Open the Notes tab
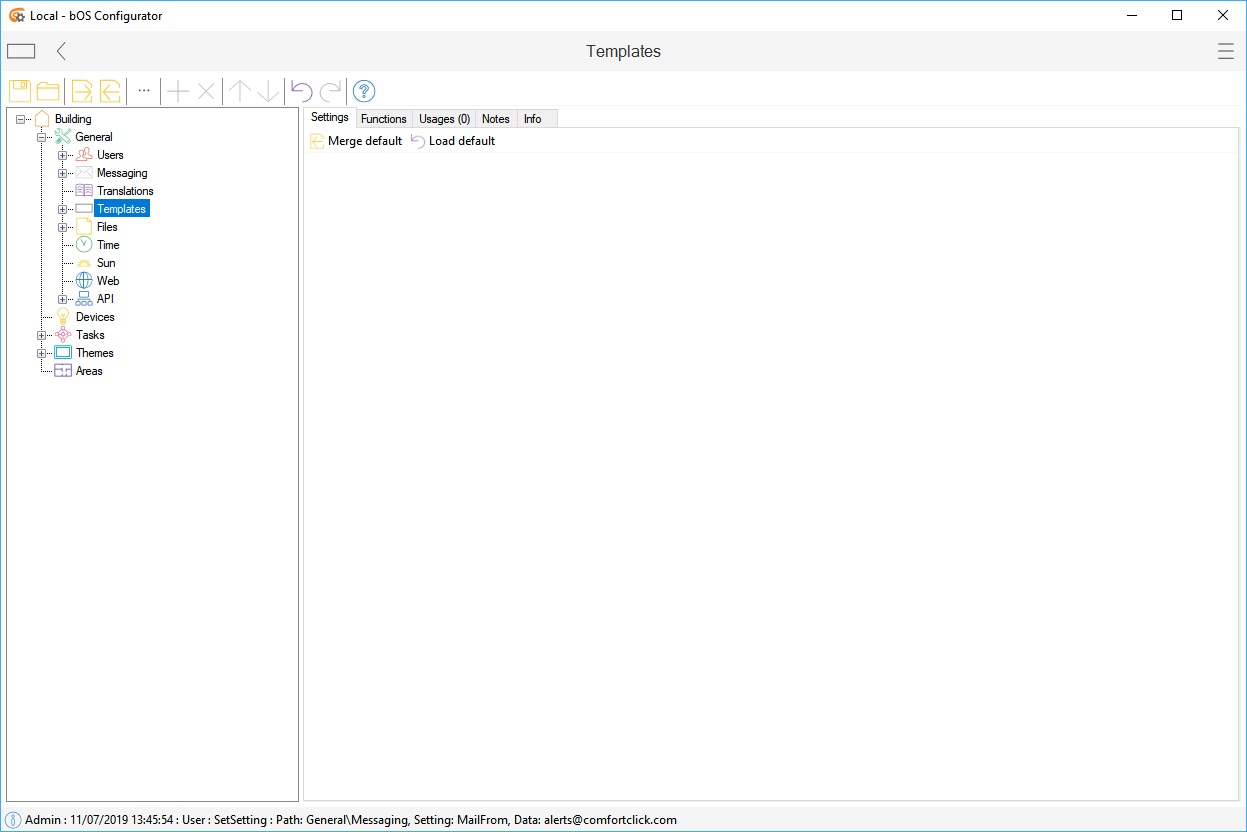The height and width of the screenshot is (832, 1247). pos(496,119)
